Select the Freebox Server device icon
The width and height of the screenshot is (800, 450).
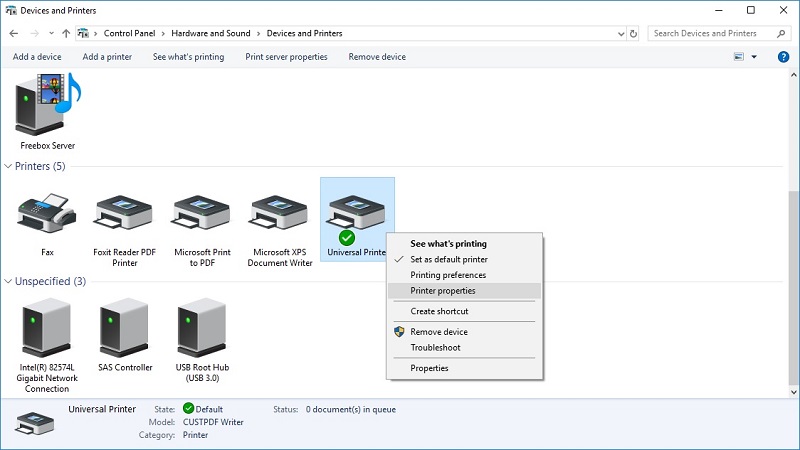47,108
